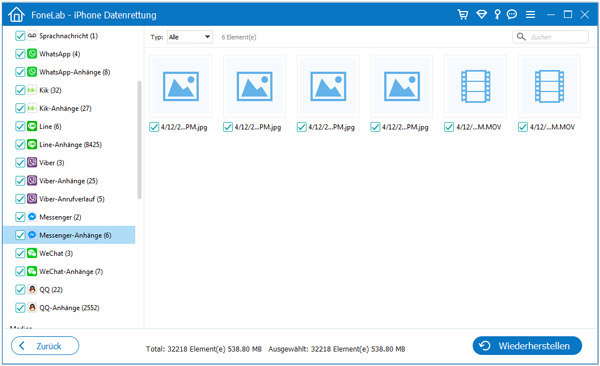Click the Viber-Anhänge app icon
This screenshot has width=600, height=366.
coord(32,181)
